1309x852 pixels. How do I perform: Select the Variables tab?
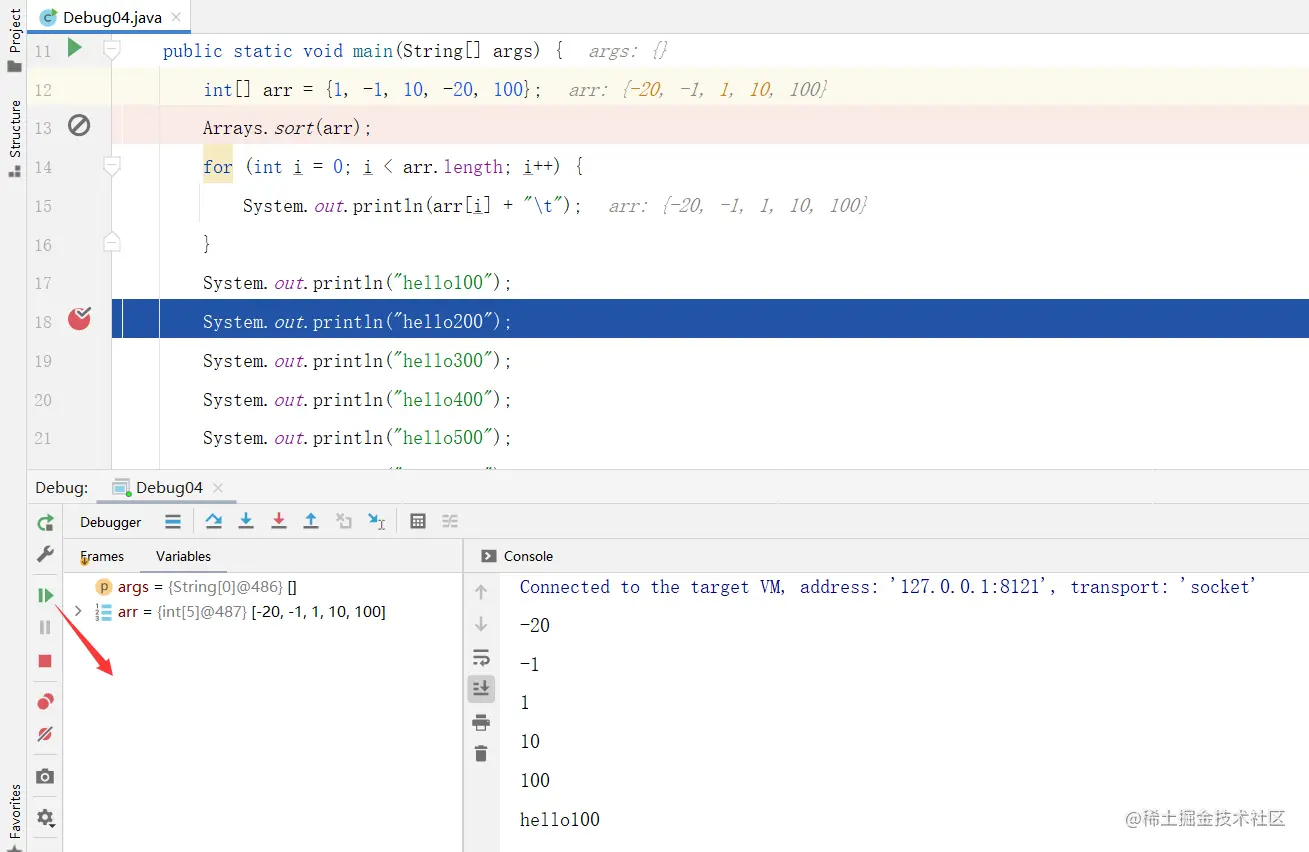click(183, 556)
